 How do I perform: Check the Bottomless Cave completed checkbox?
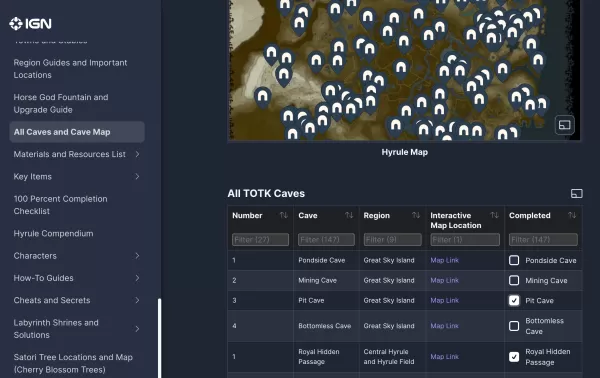pos(514,326)
